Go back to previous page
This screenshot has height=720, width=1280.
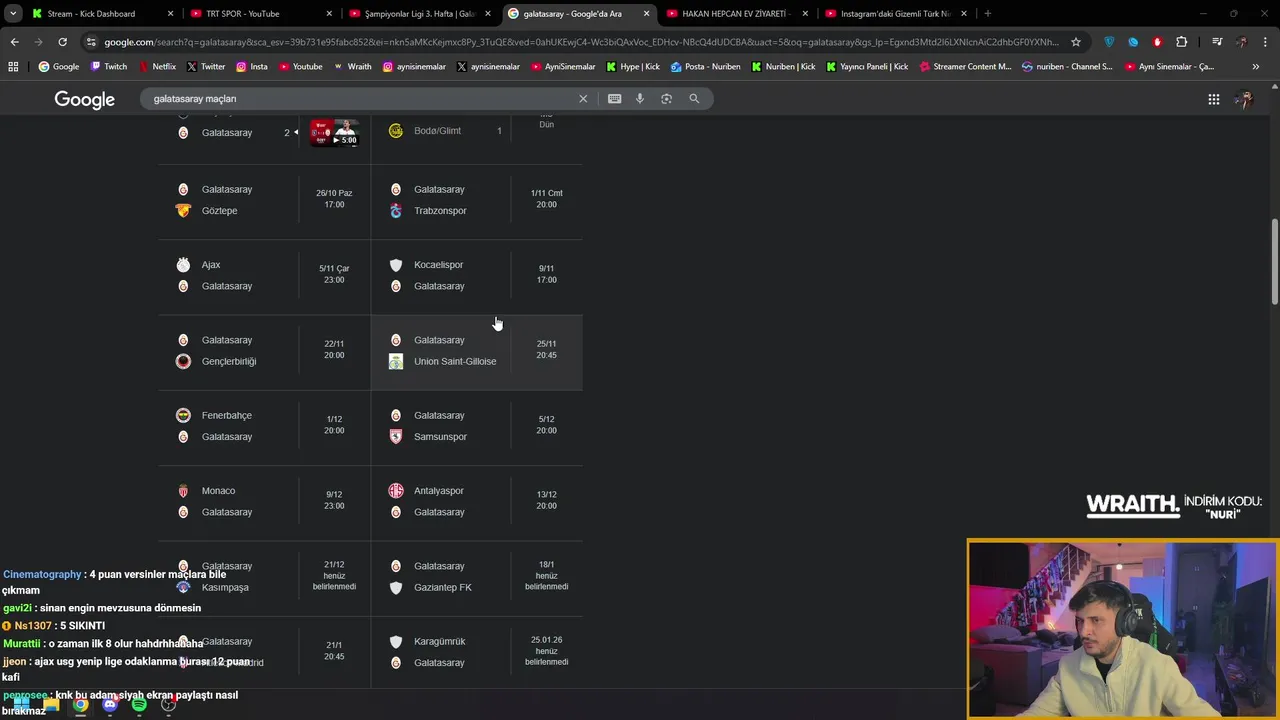14,42
